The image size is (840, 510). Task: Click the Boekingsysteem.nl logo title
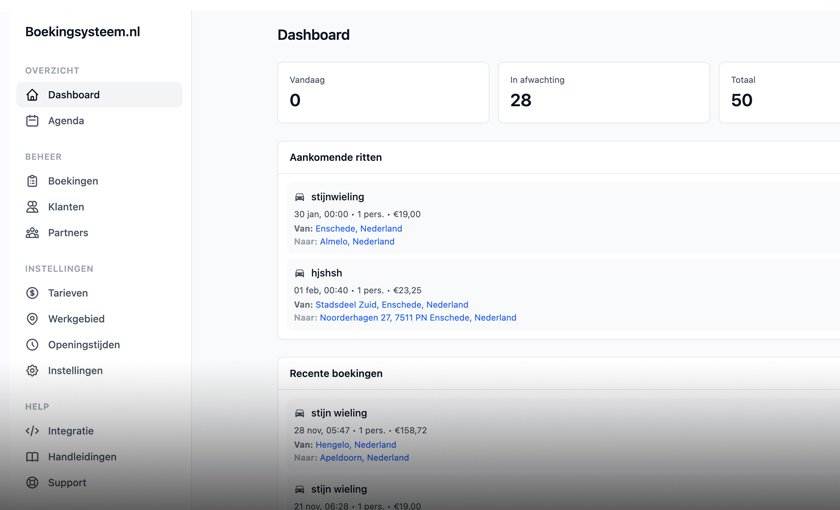click(x=82, y=32)
